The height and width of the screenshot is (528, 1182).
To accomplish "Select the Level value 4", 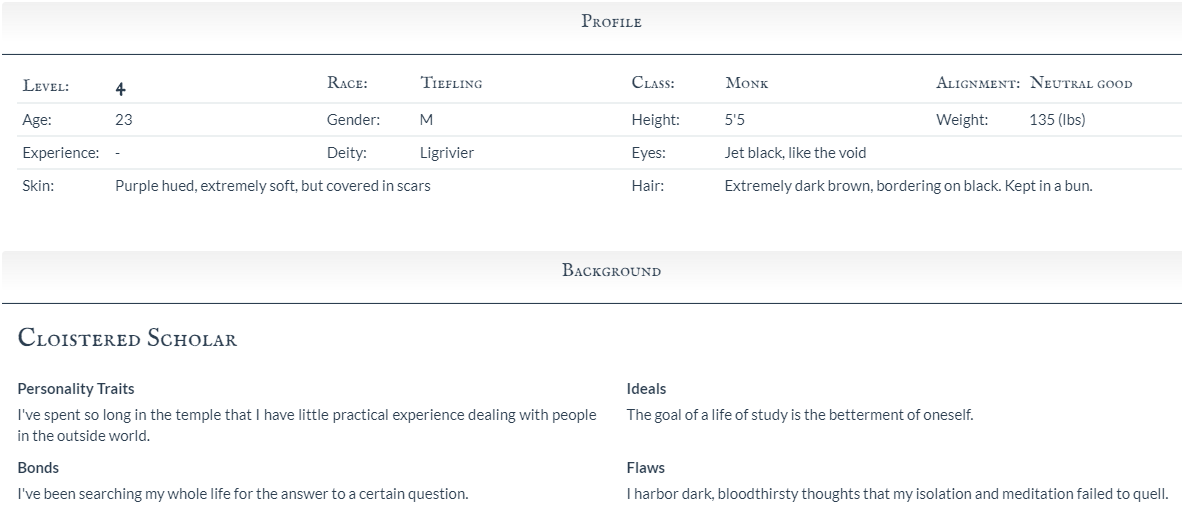I will point(121,88).
